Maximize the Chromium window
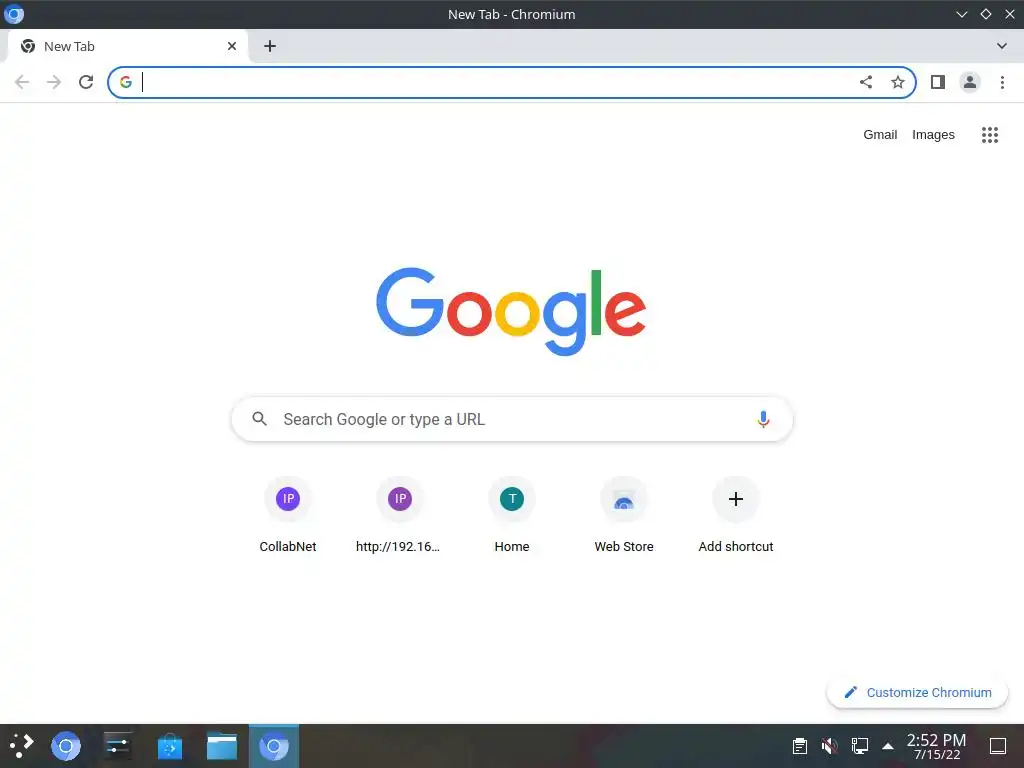Viewport: 1024px width, 768px height. point(985,14)
